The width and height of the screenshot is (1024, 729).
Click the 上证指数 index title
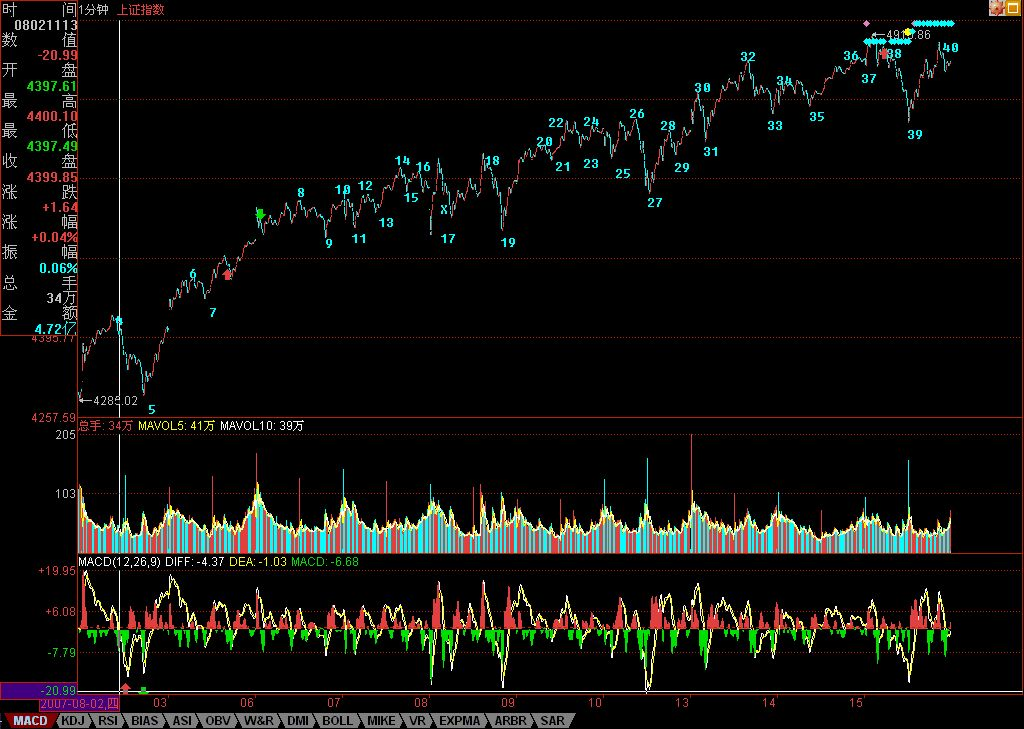tap(141, 9)
